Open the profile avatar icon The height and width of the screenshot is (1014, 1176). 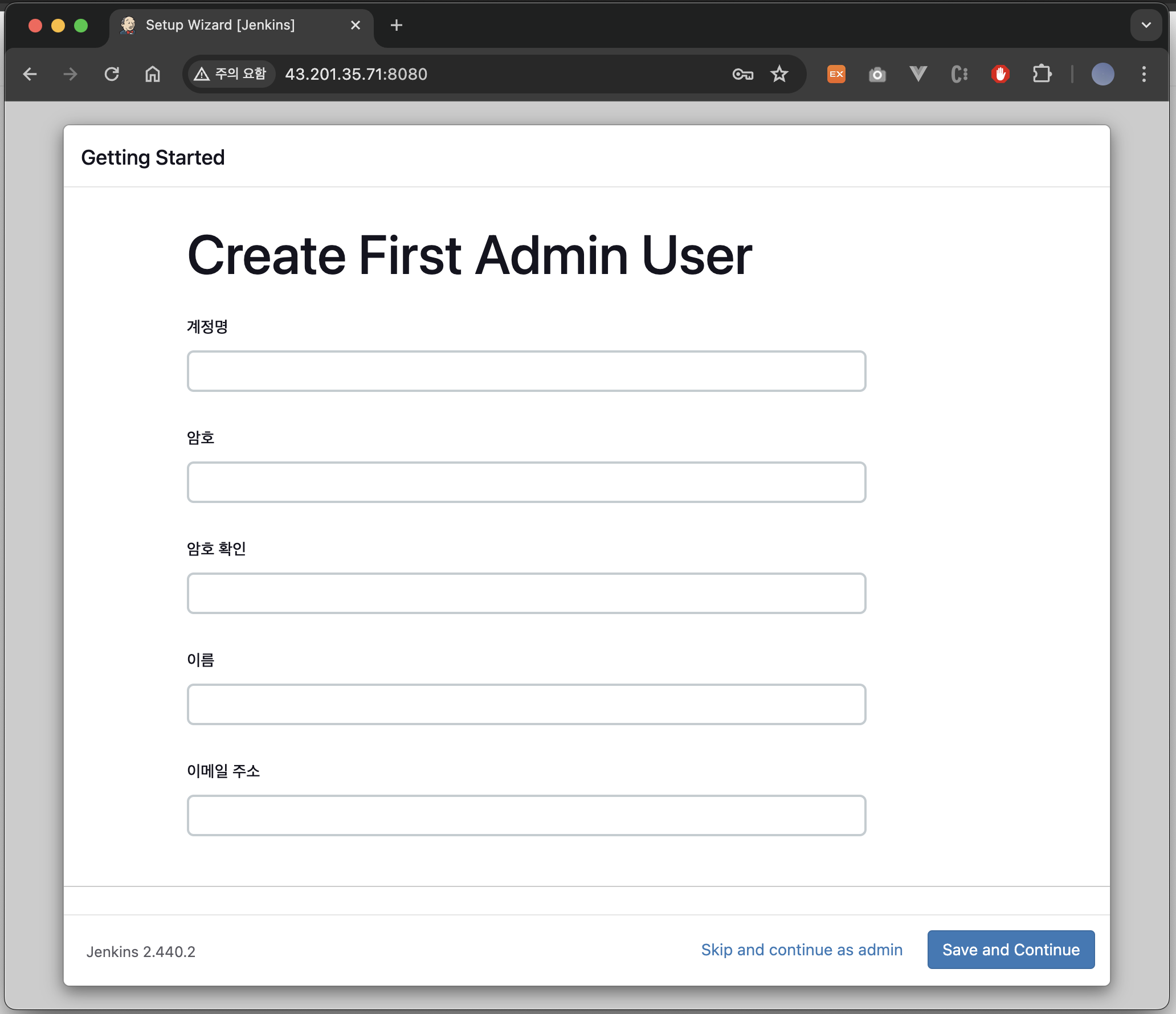tap(1102, 74)
